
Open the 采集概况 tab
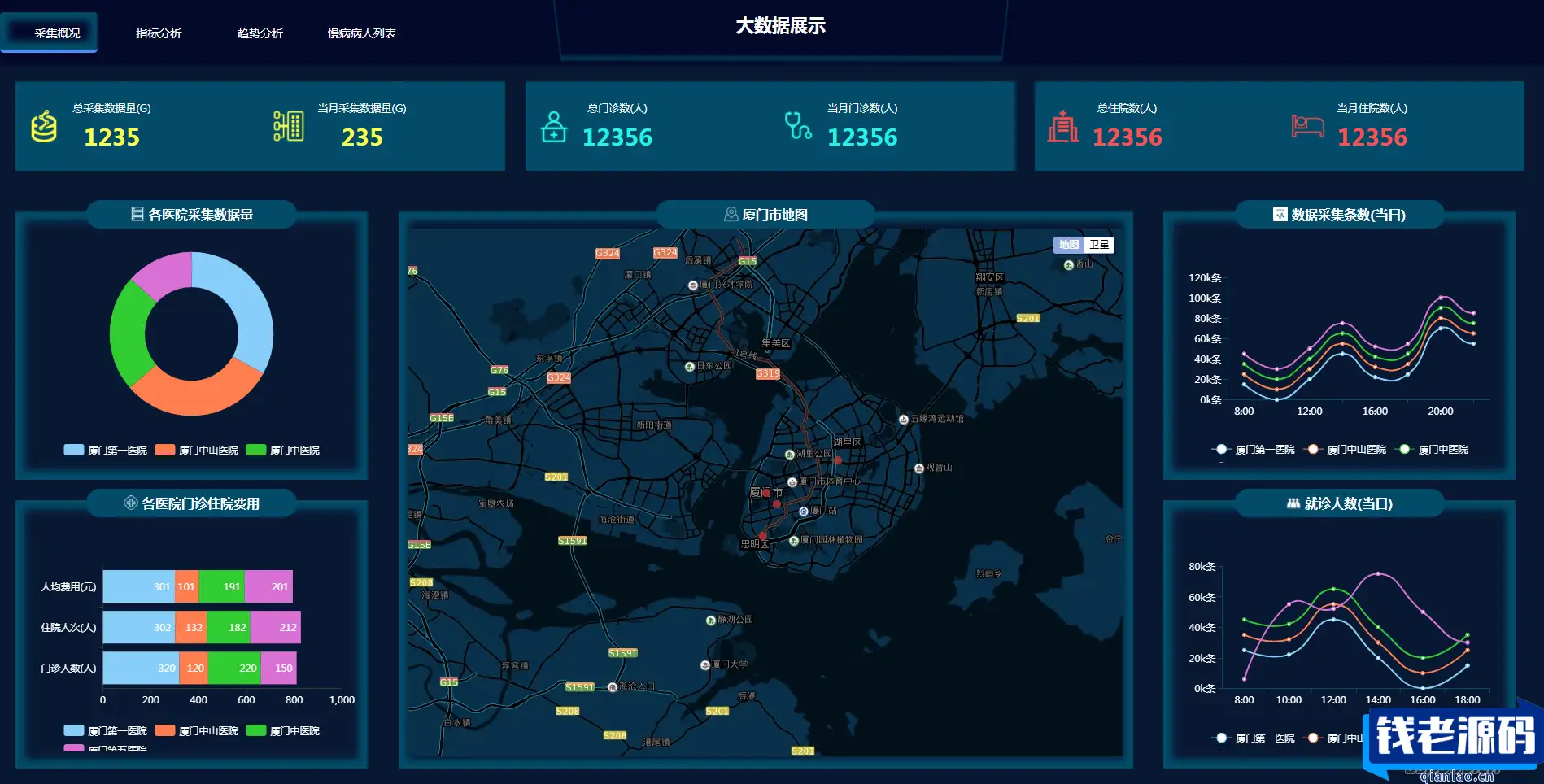click(x=50, y=33)
